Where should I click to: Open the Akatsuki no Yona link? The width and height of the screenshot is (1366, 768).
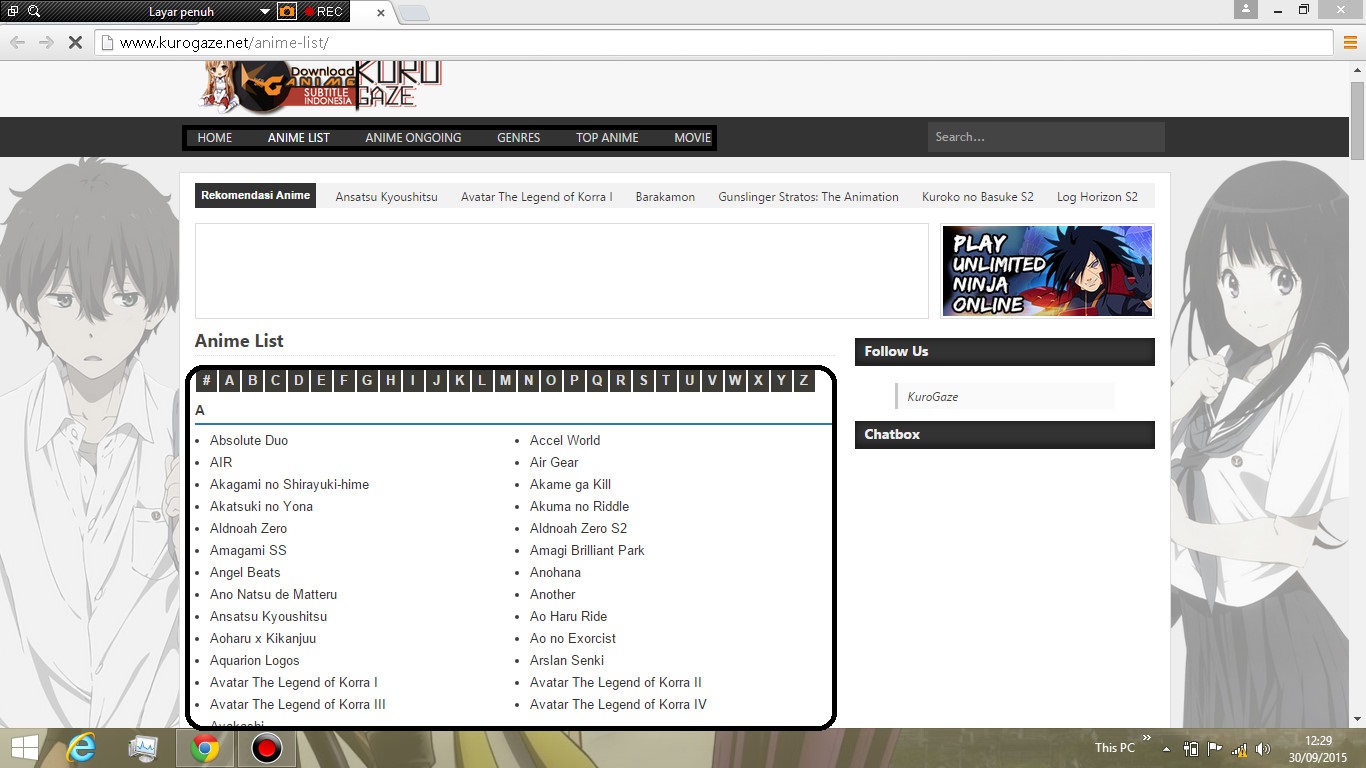click(x=262, y=506)
